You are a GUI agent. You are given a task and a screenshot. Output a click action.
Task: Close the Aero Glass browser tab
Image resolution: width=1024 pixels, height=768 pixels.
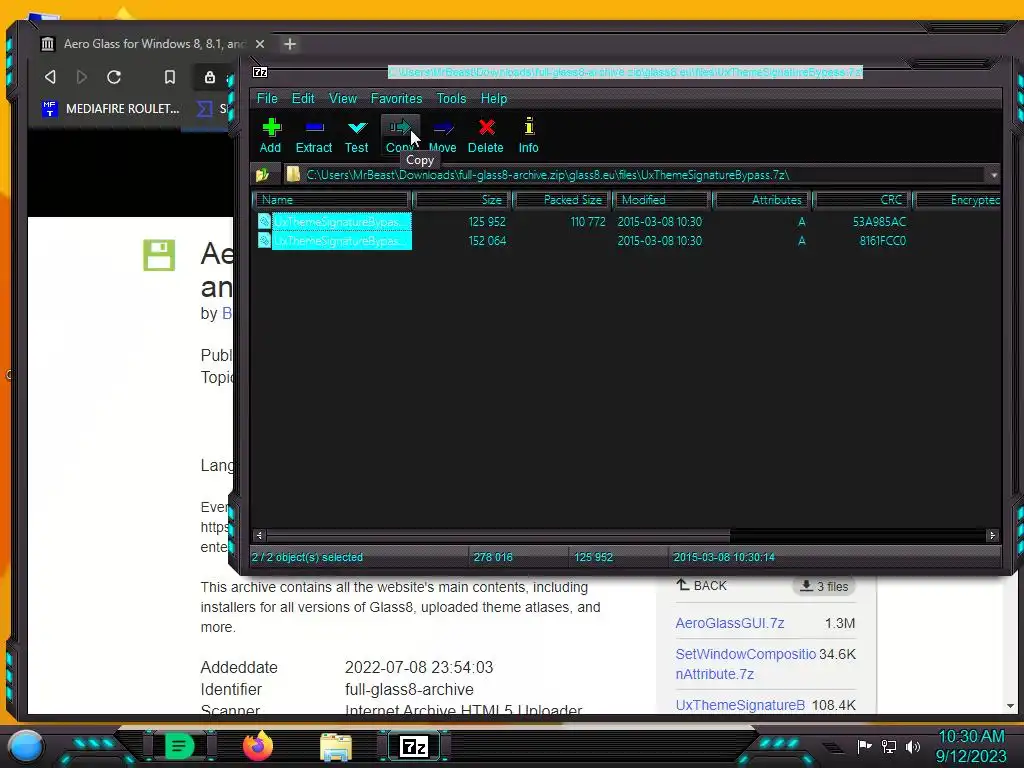click(260, 44)
